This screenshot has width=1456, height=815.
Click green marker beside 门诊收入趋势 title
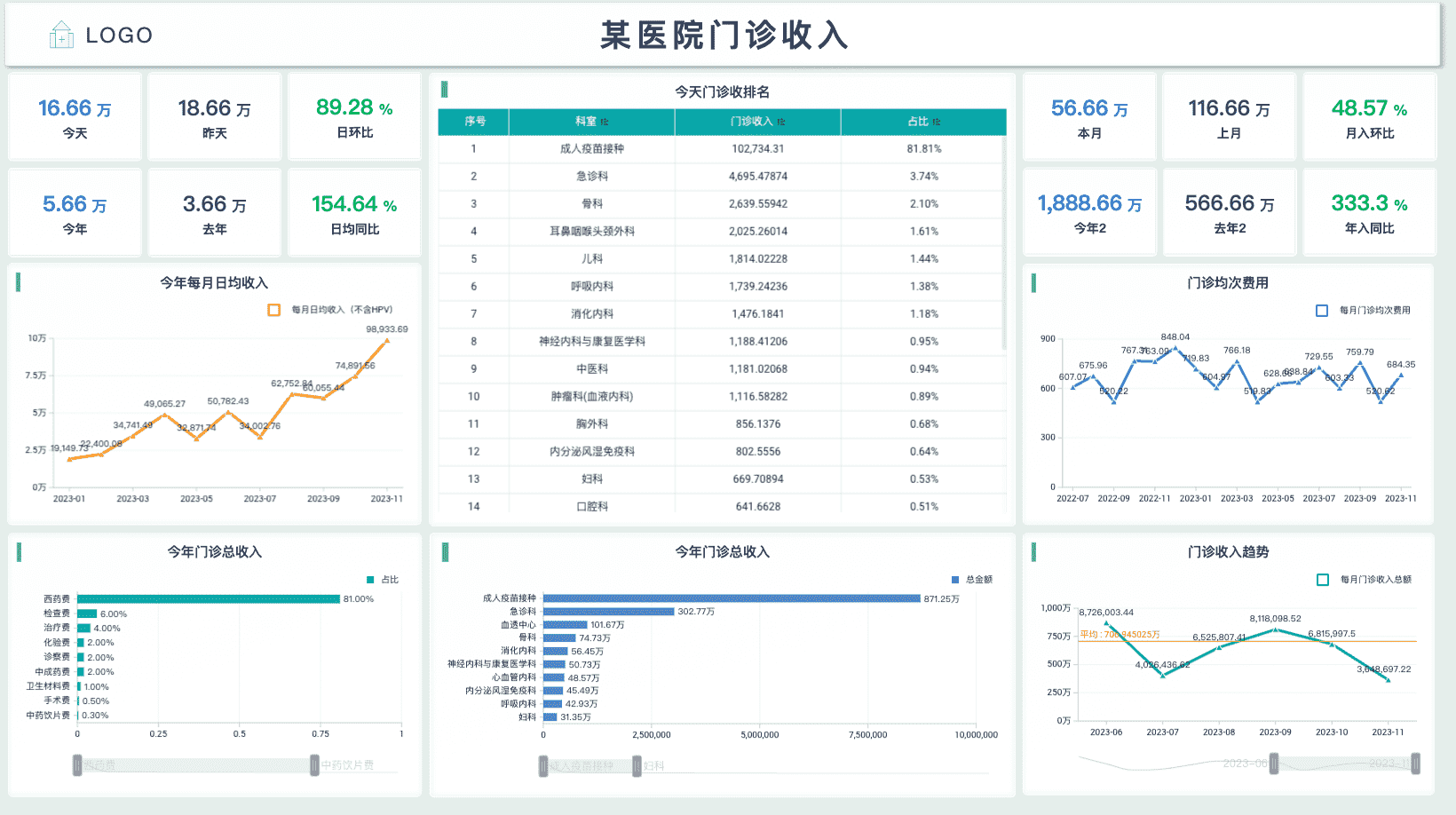coord(1033,552)
